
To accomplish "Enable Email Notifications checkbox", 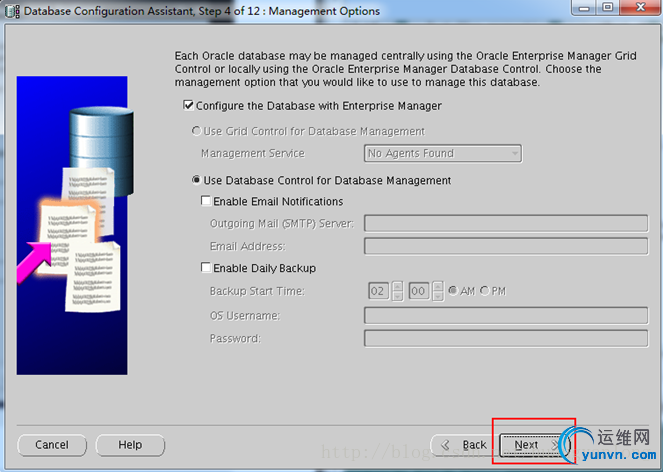I will coord(206,201).
